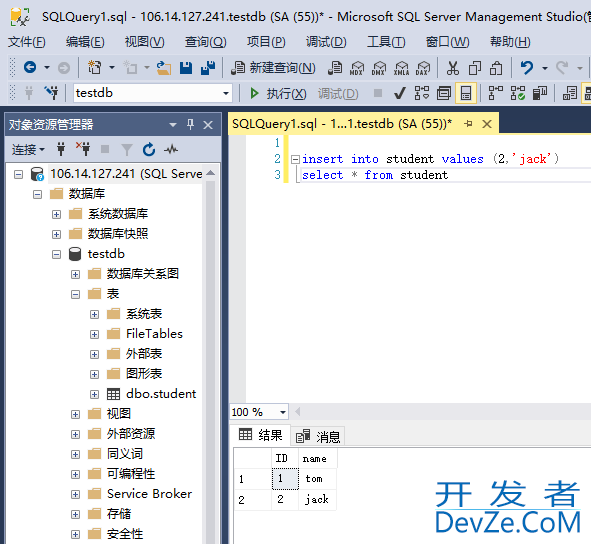Expand the dbo.student table node
Viewport: 591px width, 544px height.
click(x=94, y=394)
